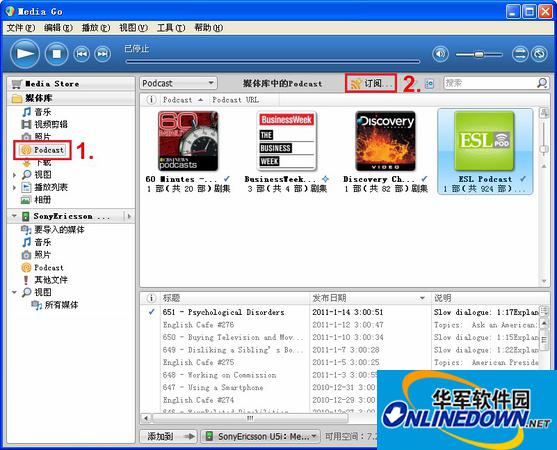Select 所有媒体 under device views
This screenshot has width=557, height=450.
[x=55, y=305]
